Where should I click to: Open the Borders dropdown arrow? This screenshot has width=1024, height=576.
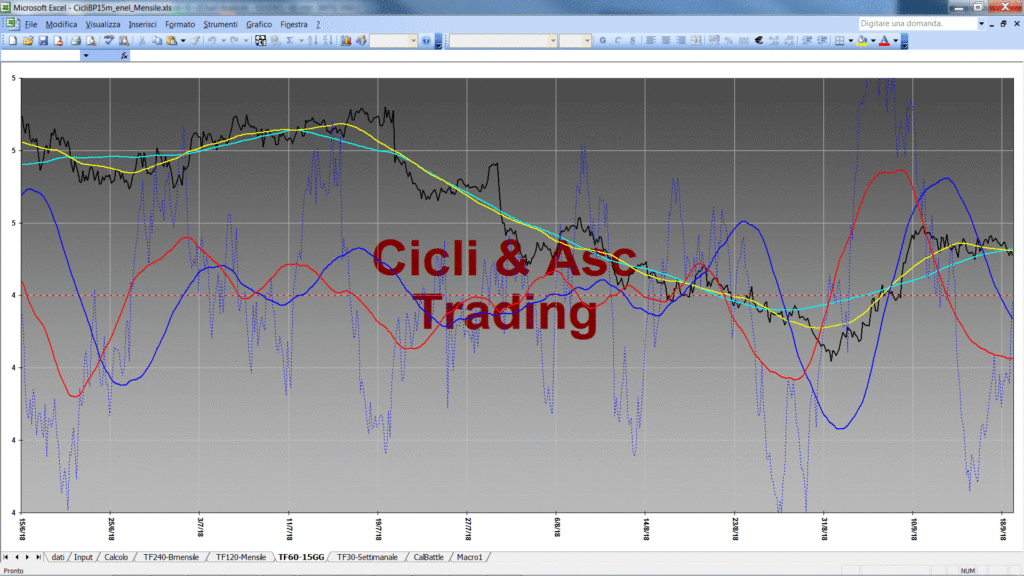[850, 40]
